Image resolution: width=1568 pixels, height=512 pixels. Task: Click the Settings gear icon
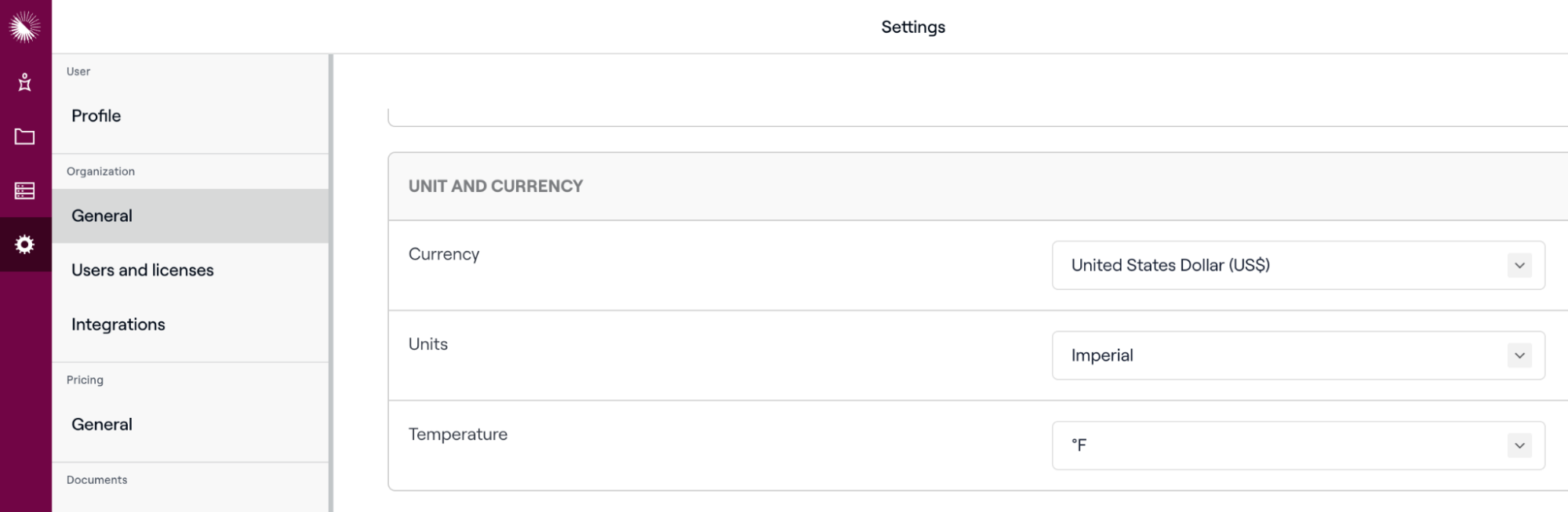click(24, 245)
